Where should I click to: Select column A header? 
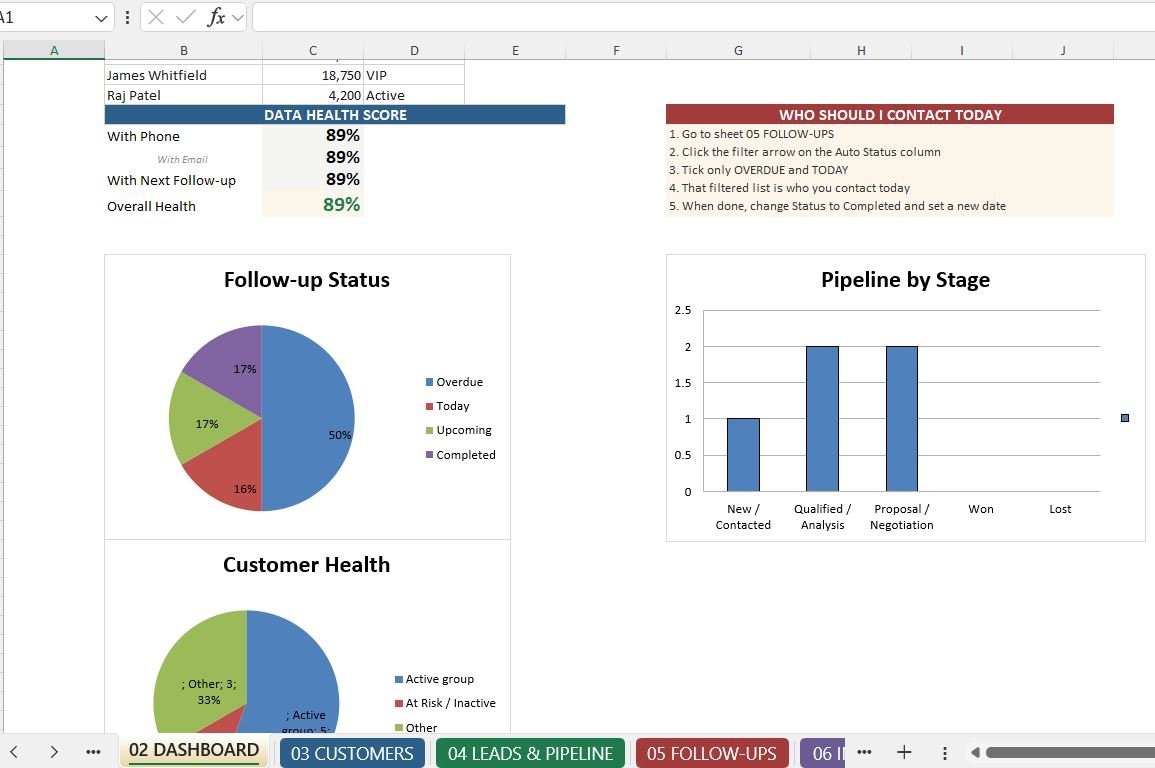coord(54,50)
